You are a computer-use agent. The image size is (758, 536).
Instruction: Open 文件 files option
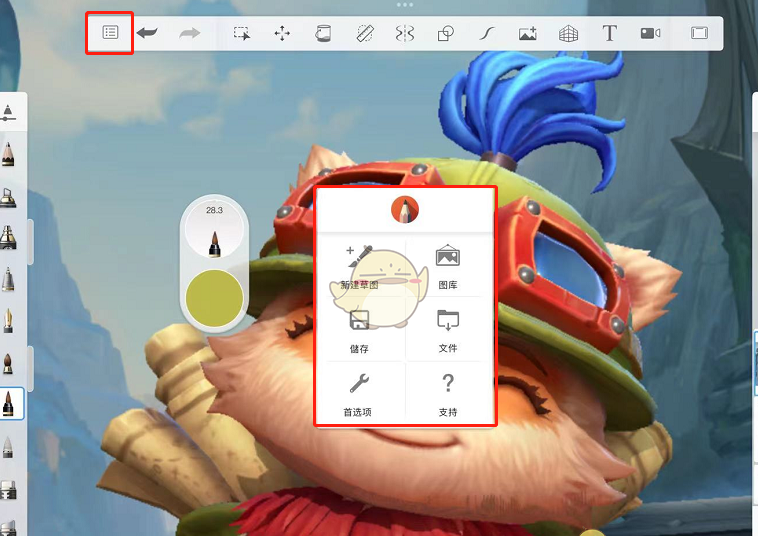[x=448, y=332]
